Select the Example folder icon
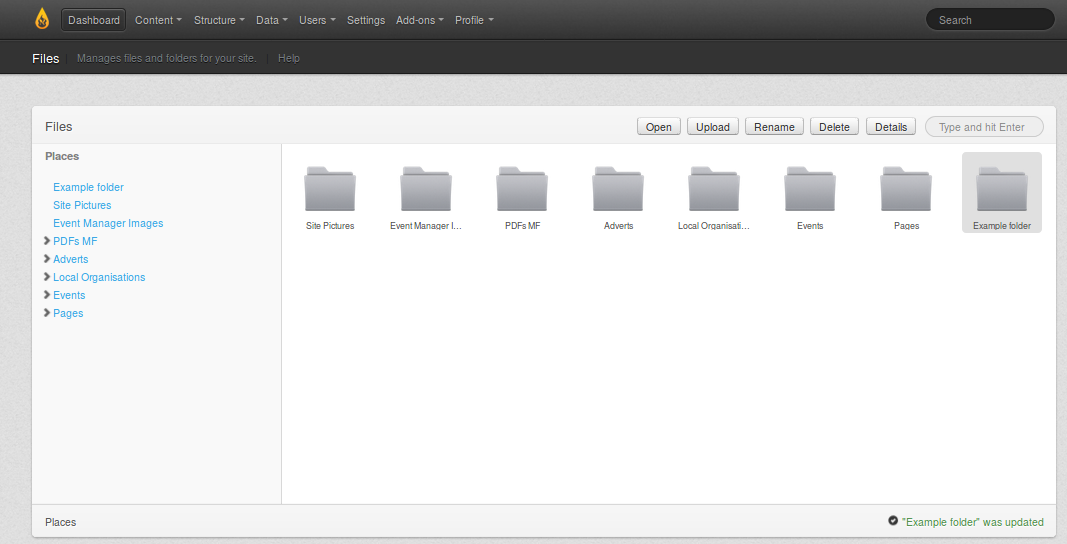 pos(1002,189)
